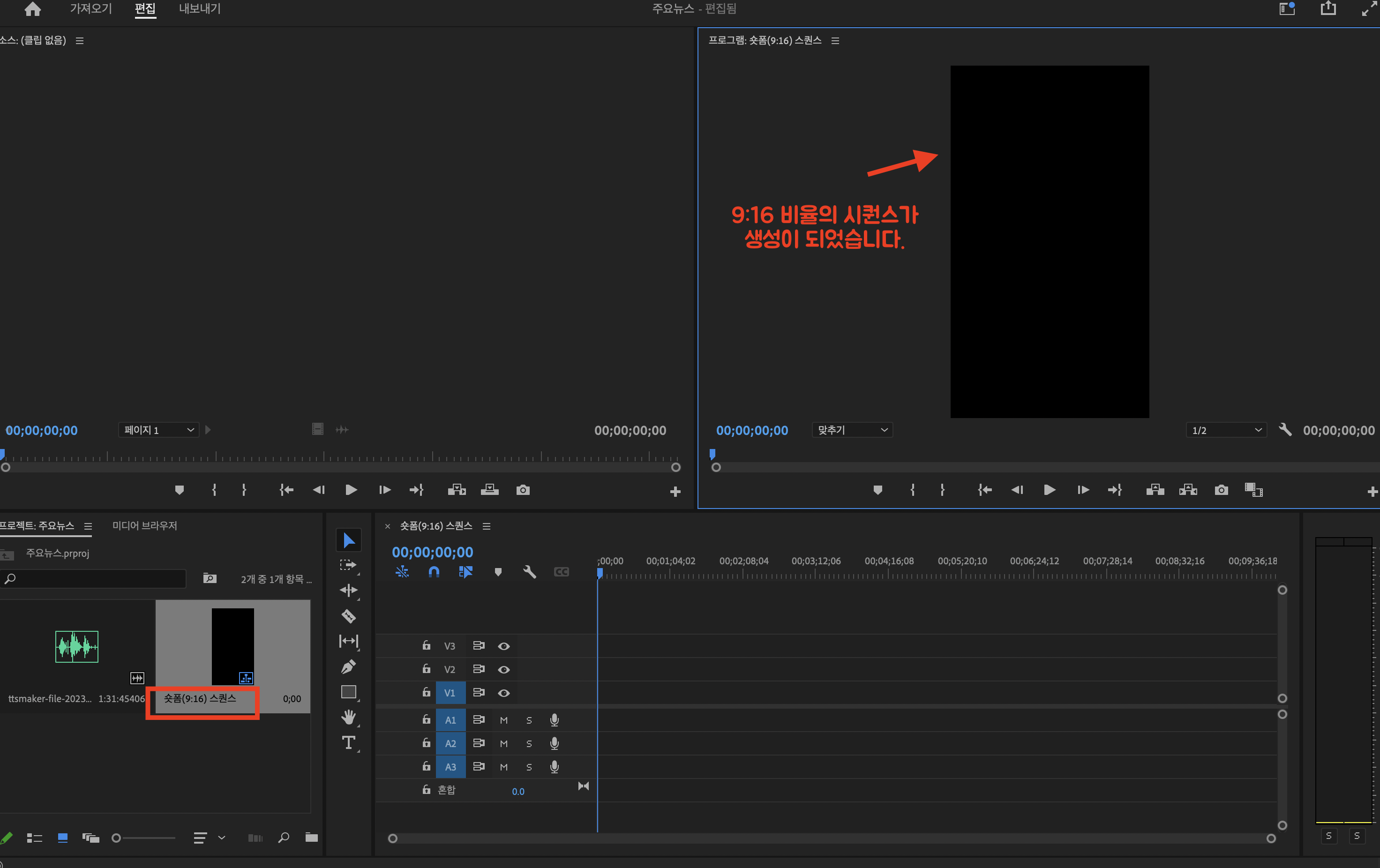Screen dimensions: 1380x868
Task: Click Export Frame camera icon in Program monitor
Action: [1221, 490]
